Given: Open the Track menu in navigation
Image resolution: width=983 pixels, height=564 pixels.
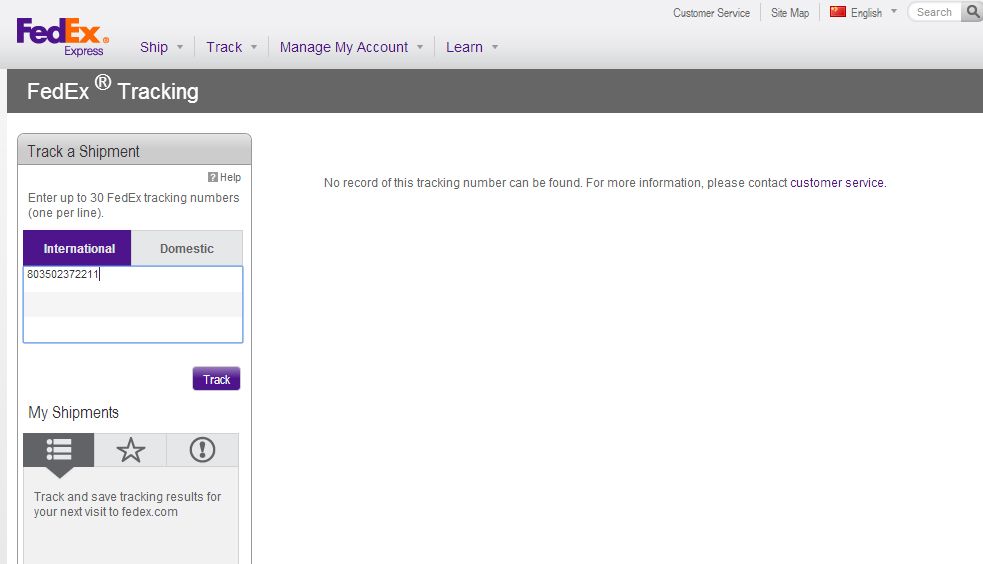Looking at the screenshot, I should click(224, 47).
